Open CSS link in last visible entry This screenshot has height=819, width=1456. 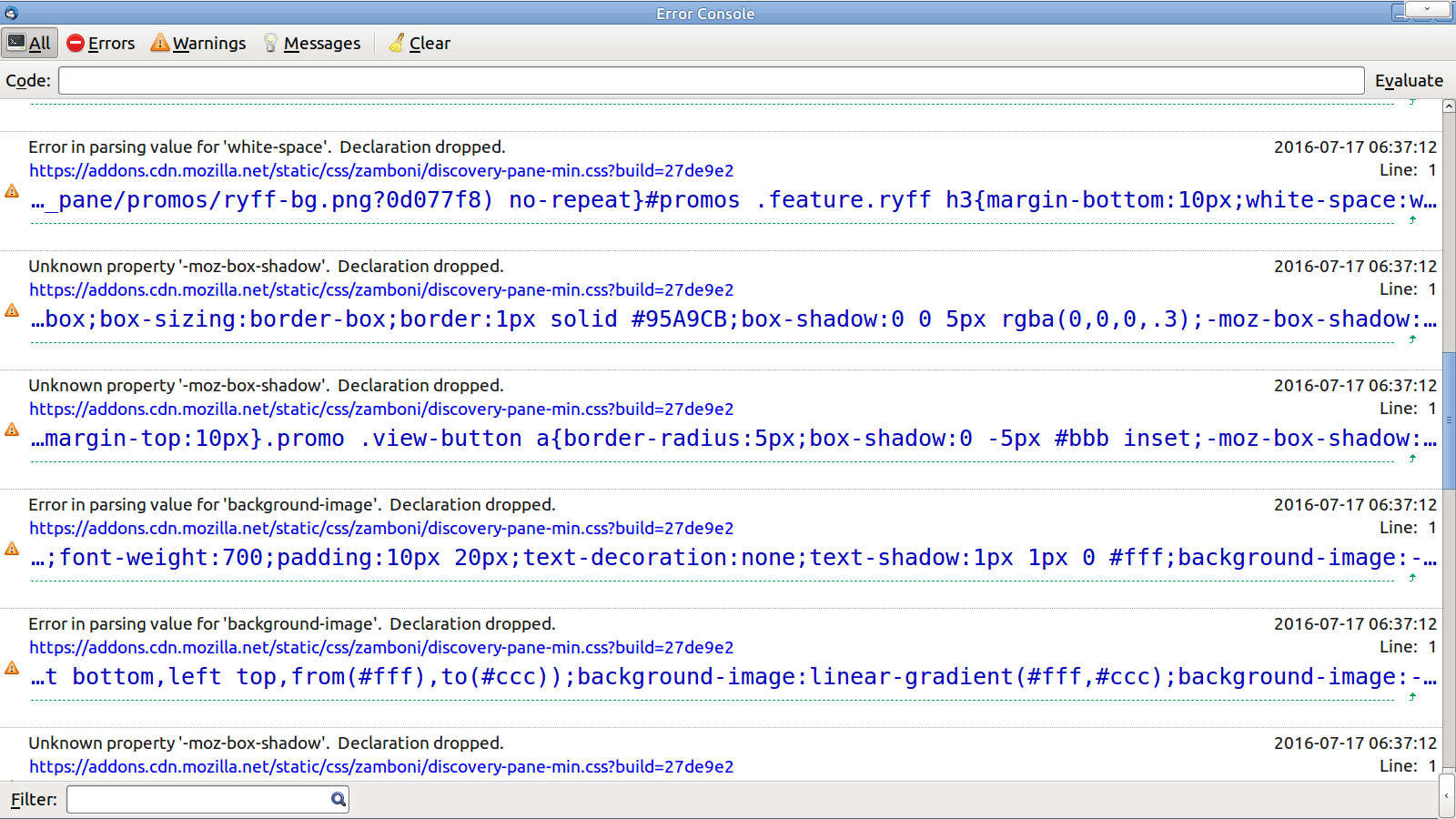click(381, 766)
